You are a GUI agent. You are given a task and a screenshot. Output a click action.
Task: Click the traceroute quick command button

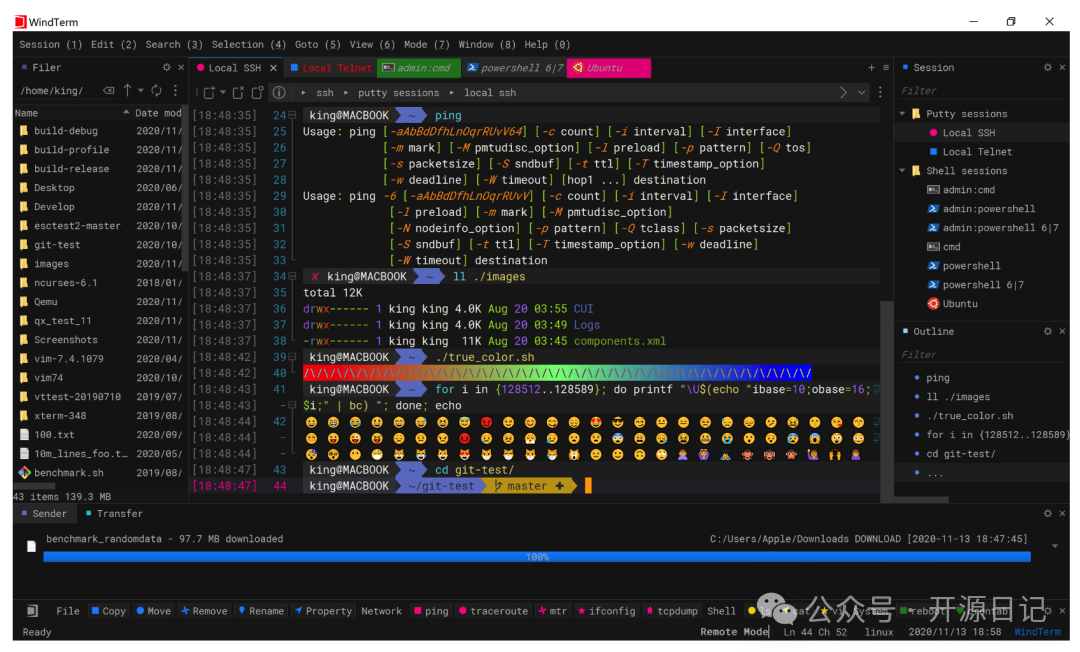[x=492, y=611]
